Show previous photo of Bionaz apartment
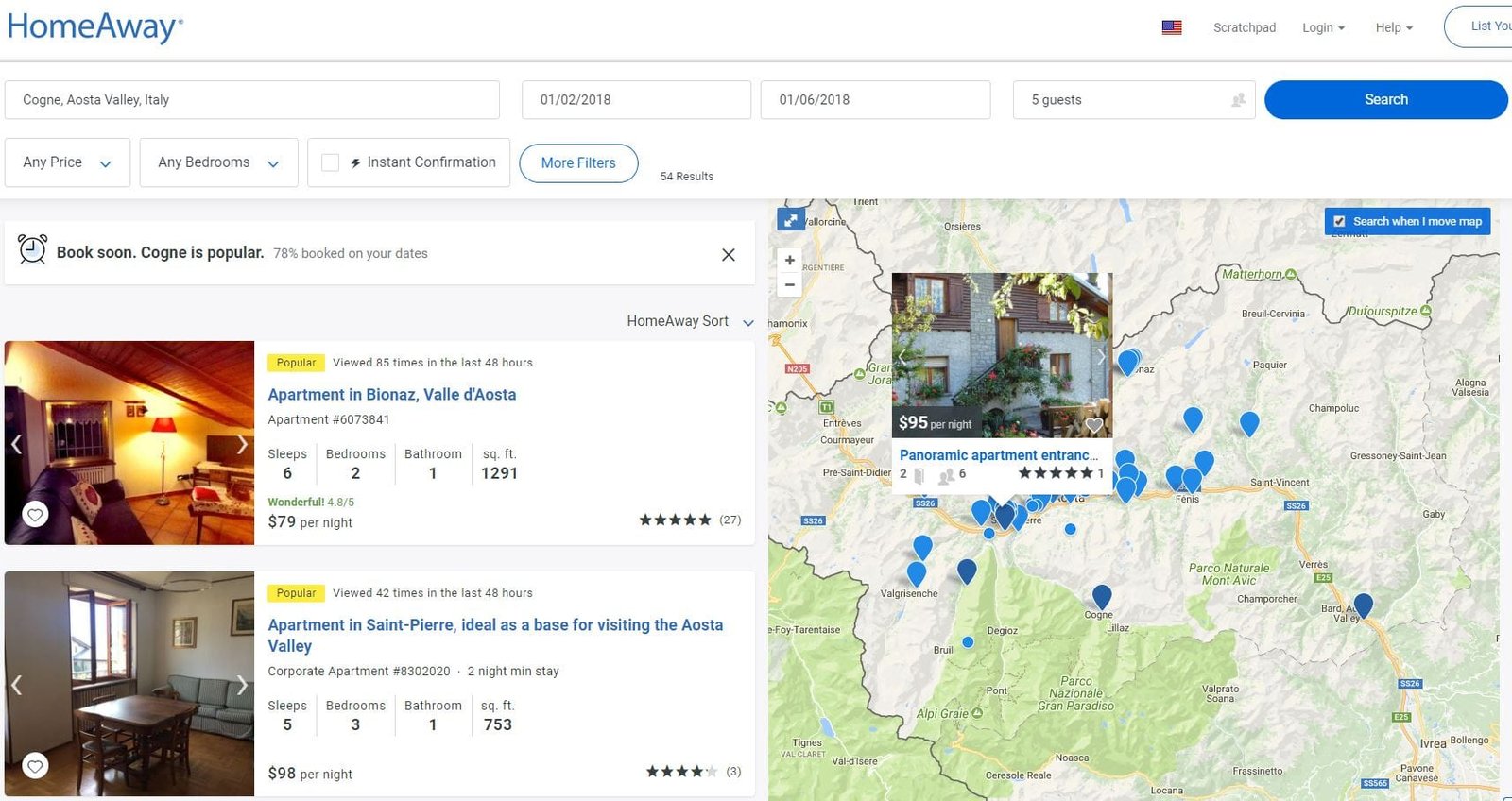 16,444
